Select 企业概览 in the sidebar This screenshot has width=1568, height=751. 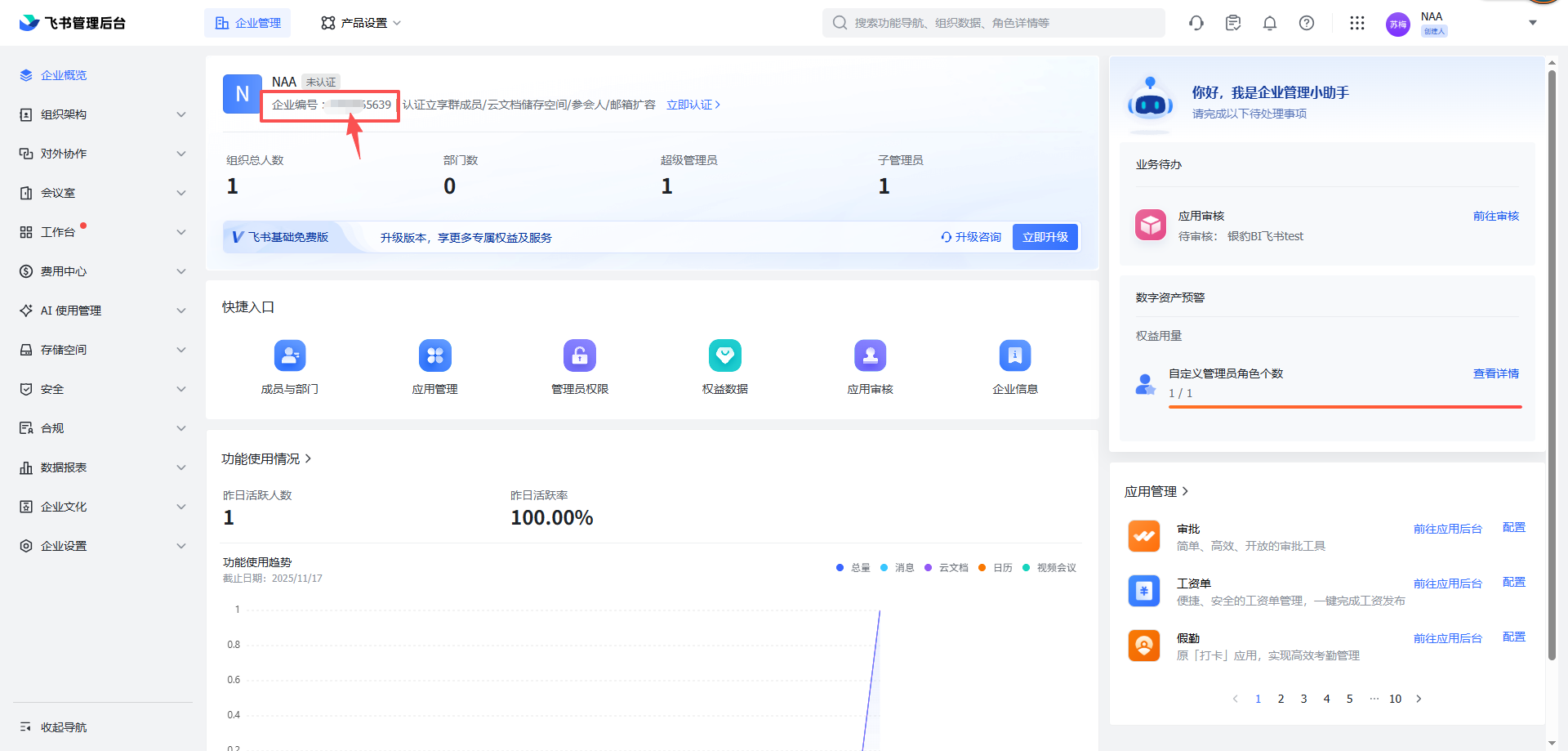point(64,75)
